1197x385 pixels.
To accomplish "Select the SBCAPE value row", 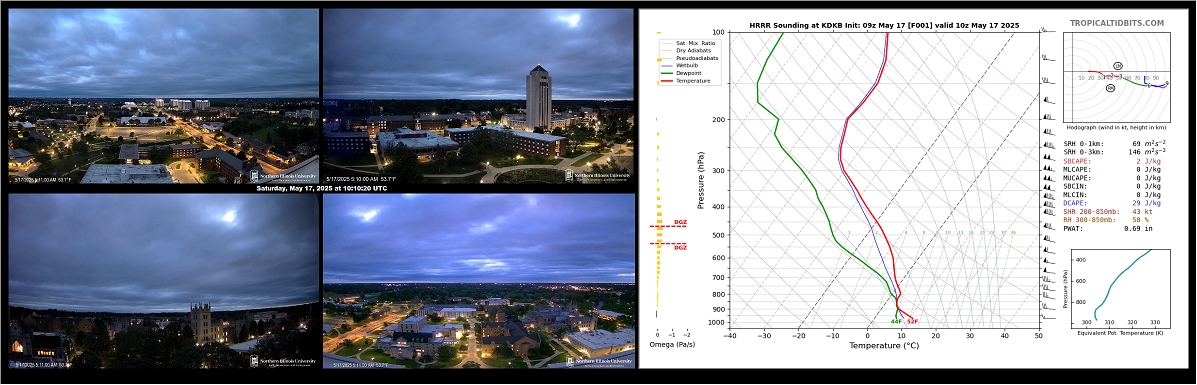I will pos(1112,162).
